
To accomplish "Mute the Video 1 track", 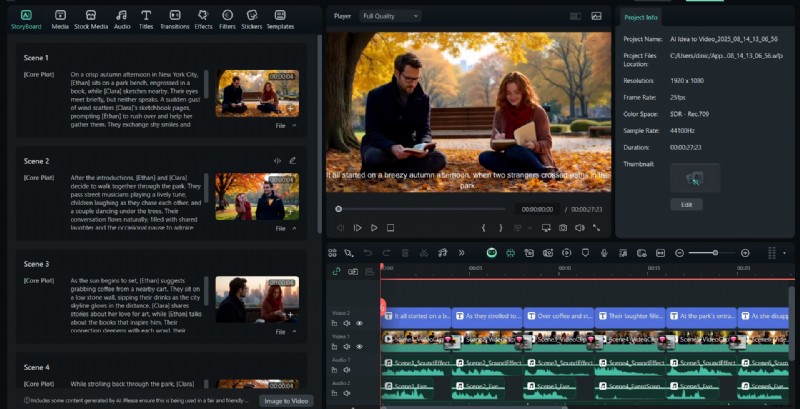I will coord(347,347).
